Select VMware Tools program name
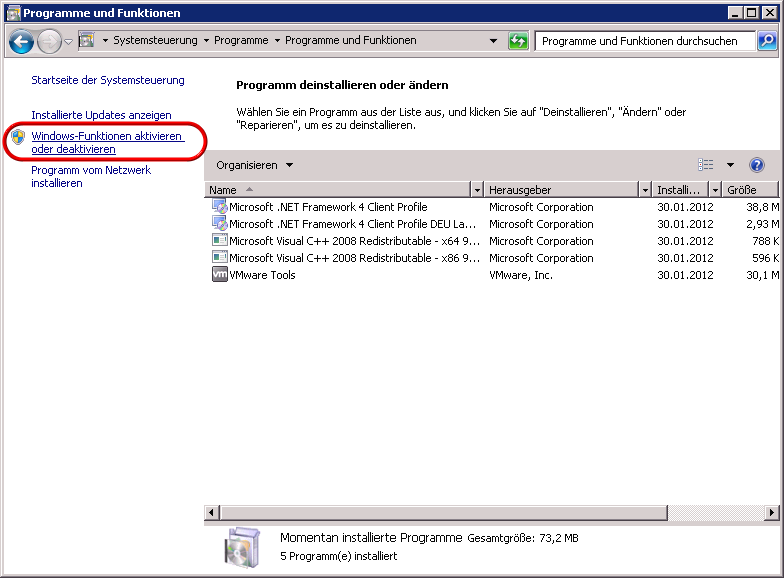Screen dimensions: 784x578 [262, 274]
